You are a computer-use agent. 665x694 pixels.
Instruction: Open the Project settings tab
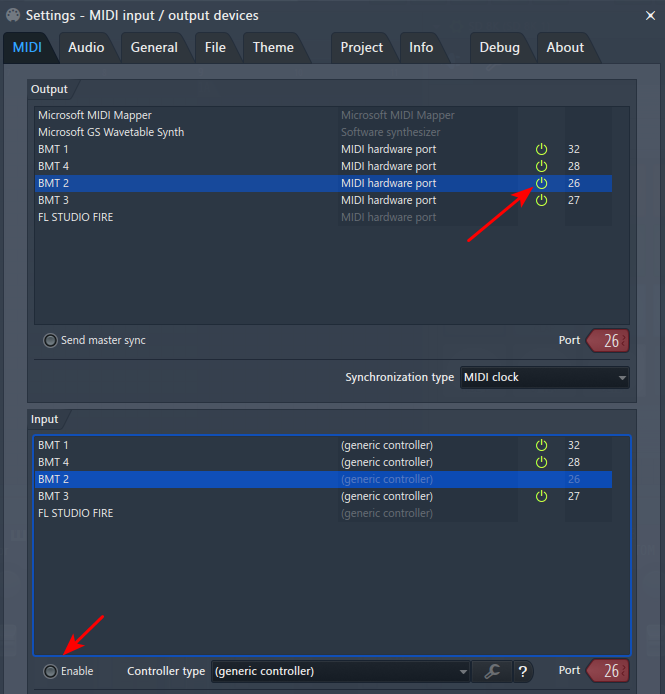coord(361,47)
